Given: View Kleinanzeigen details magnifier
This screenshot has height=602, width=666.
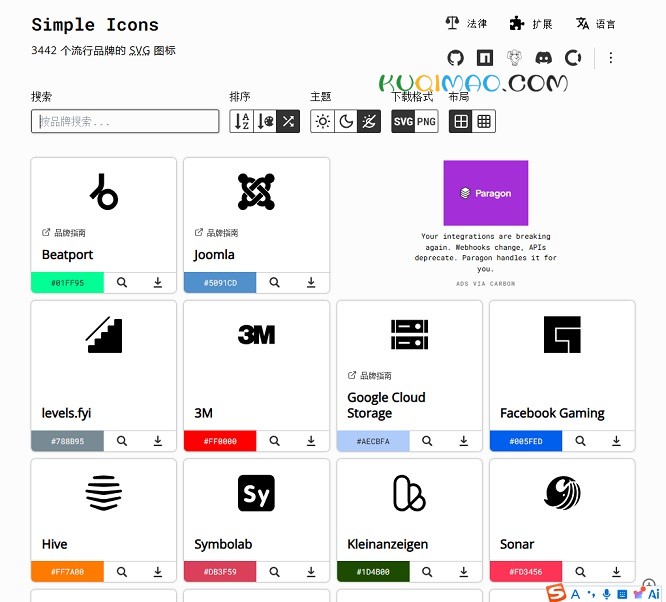Looking at the screenshot, I should (427, 572).
